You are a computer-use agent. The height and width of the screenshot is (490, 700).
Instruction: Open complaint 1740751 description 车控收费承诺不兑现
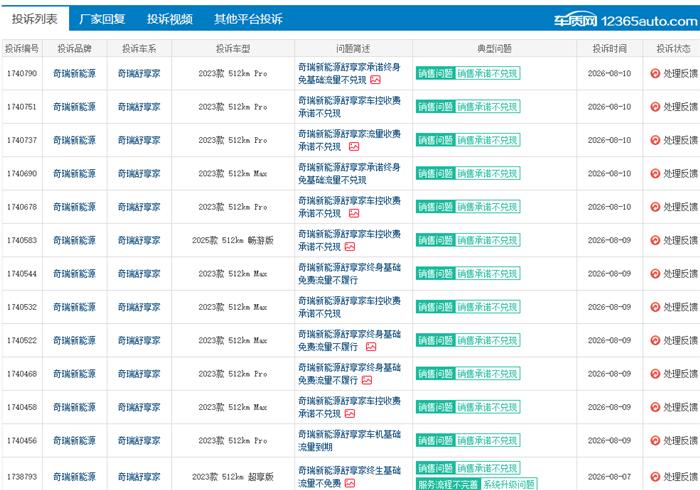[349, 107]
